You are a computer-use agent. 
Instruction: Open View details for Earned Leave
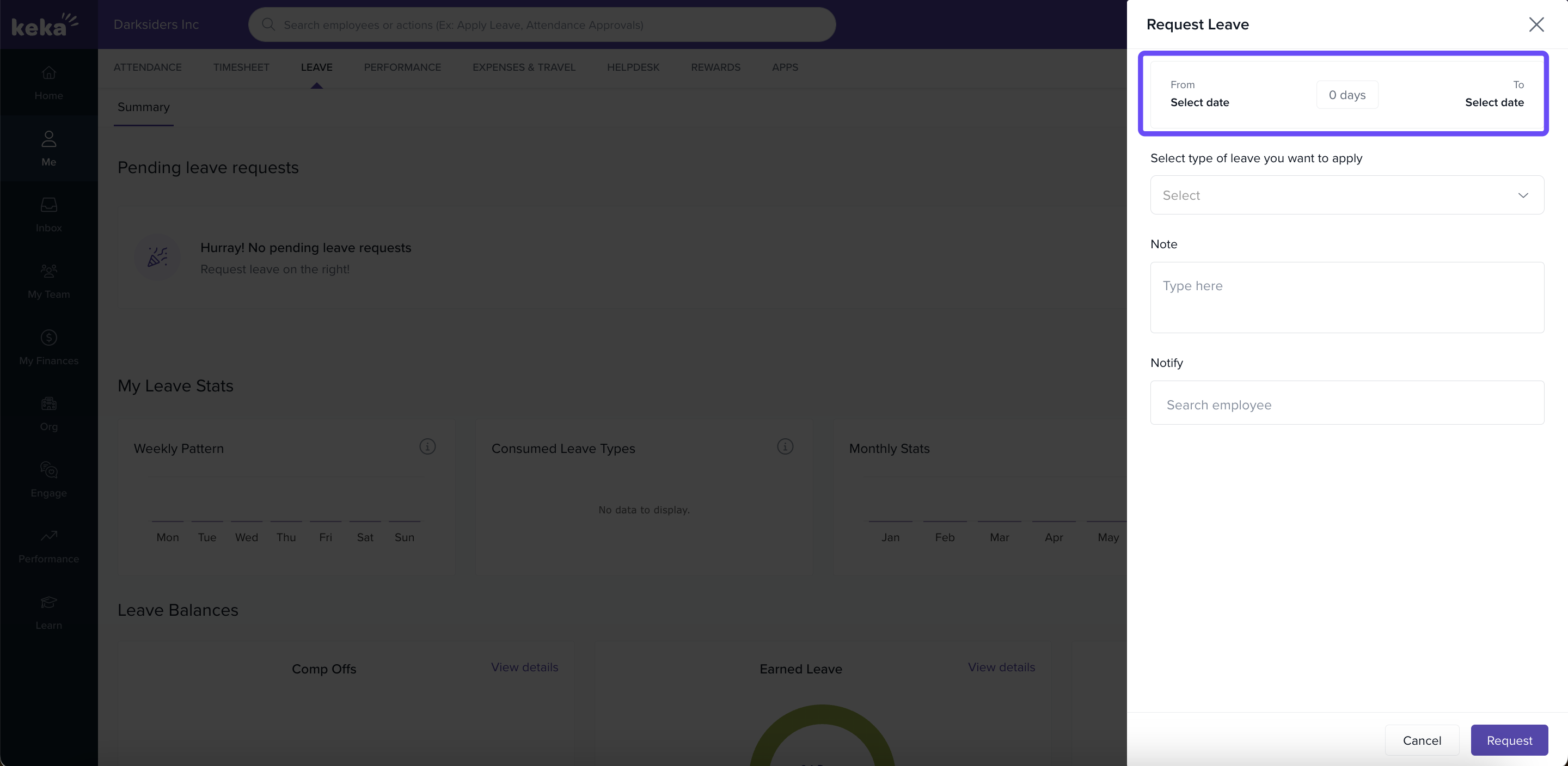coord(1001,667)
